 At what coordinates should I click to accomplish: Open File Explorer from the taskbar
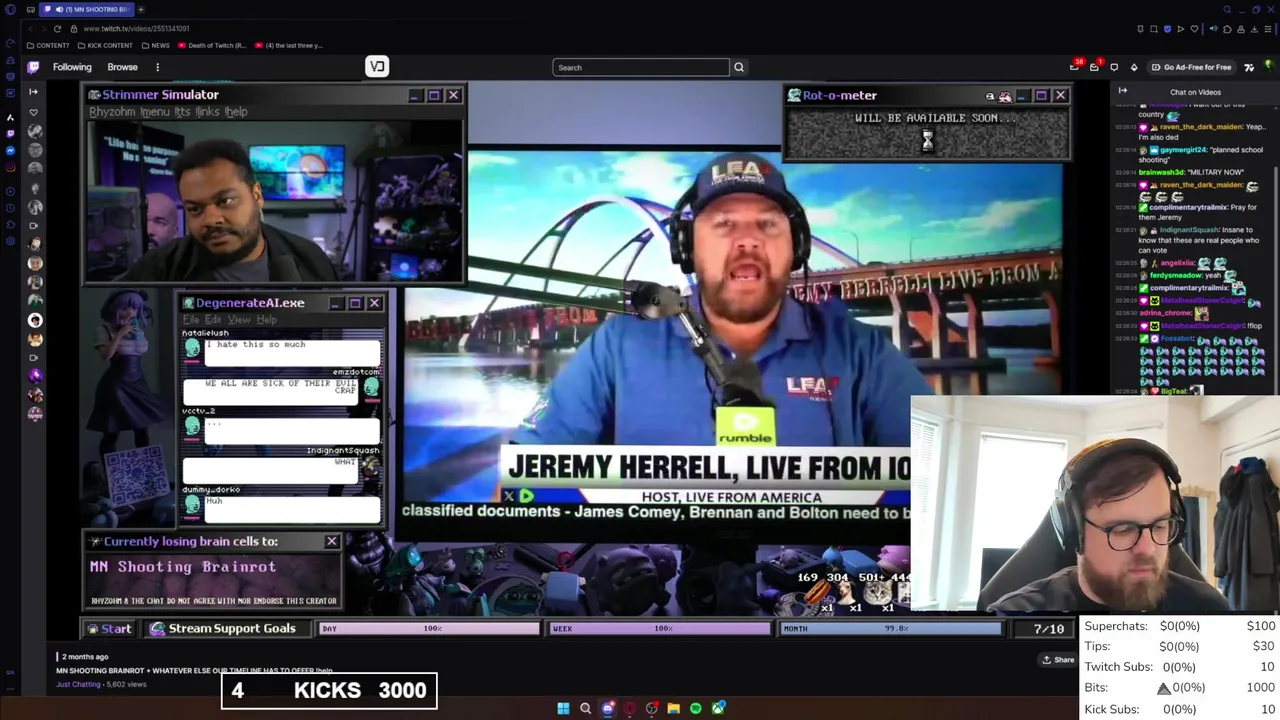(x=674, y=708)
